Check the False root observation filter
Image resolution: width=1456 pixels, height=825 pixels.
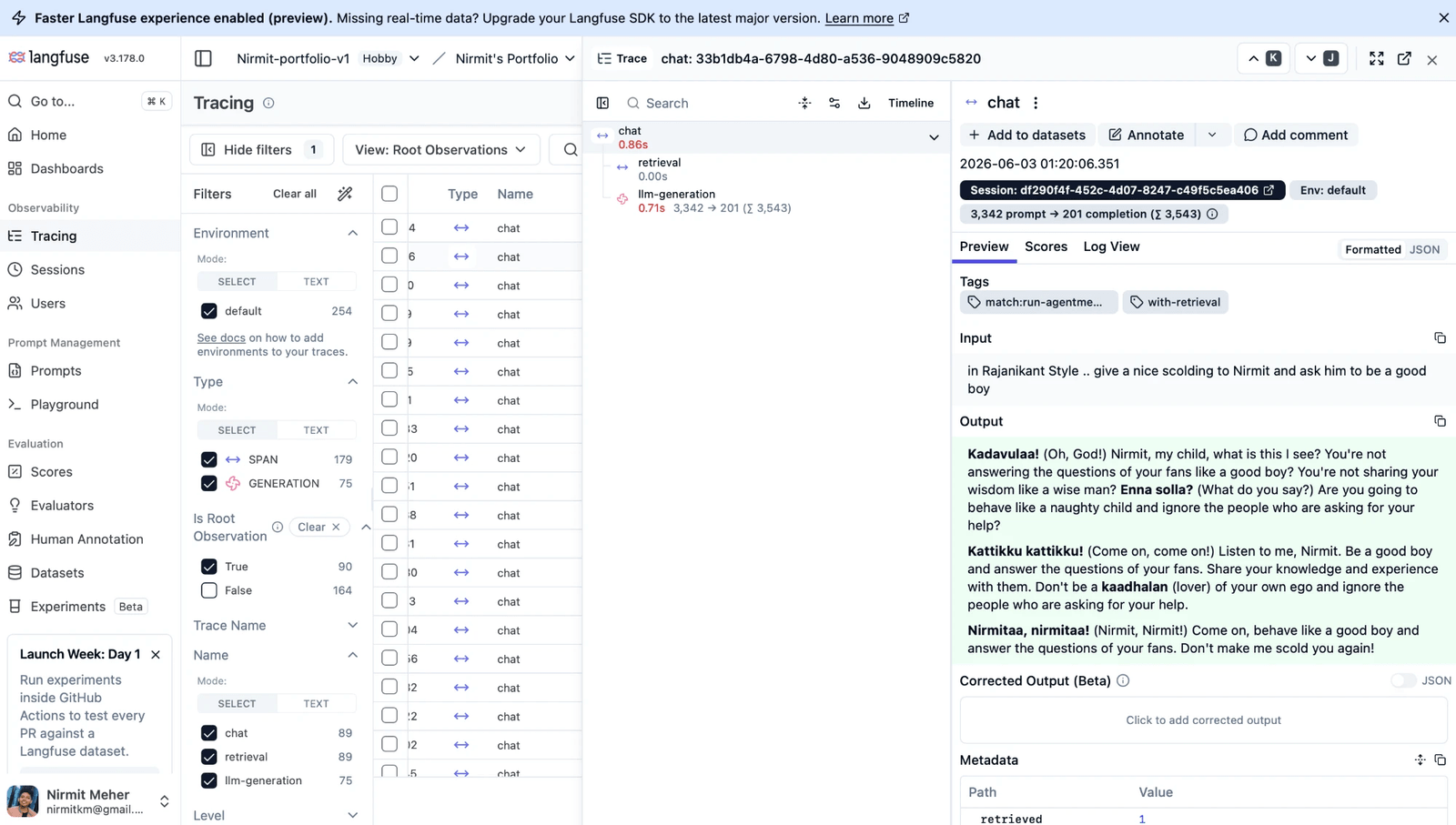209,590
